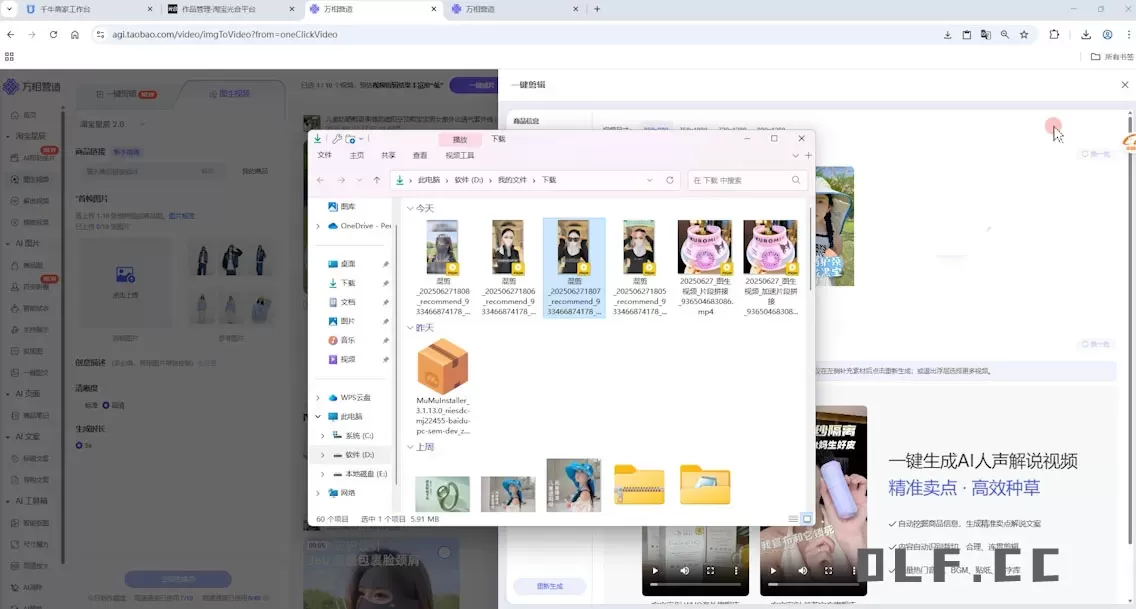Click fullscreen icon on right preview video
1136x609 pixels.
(x=829, y=571)
